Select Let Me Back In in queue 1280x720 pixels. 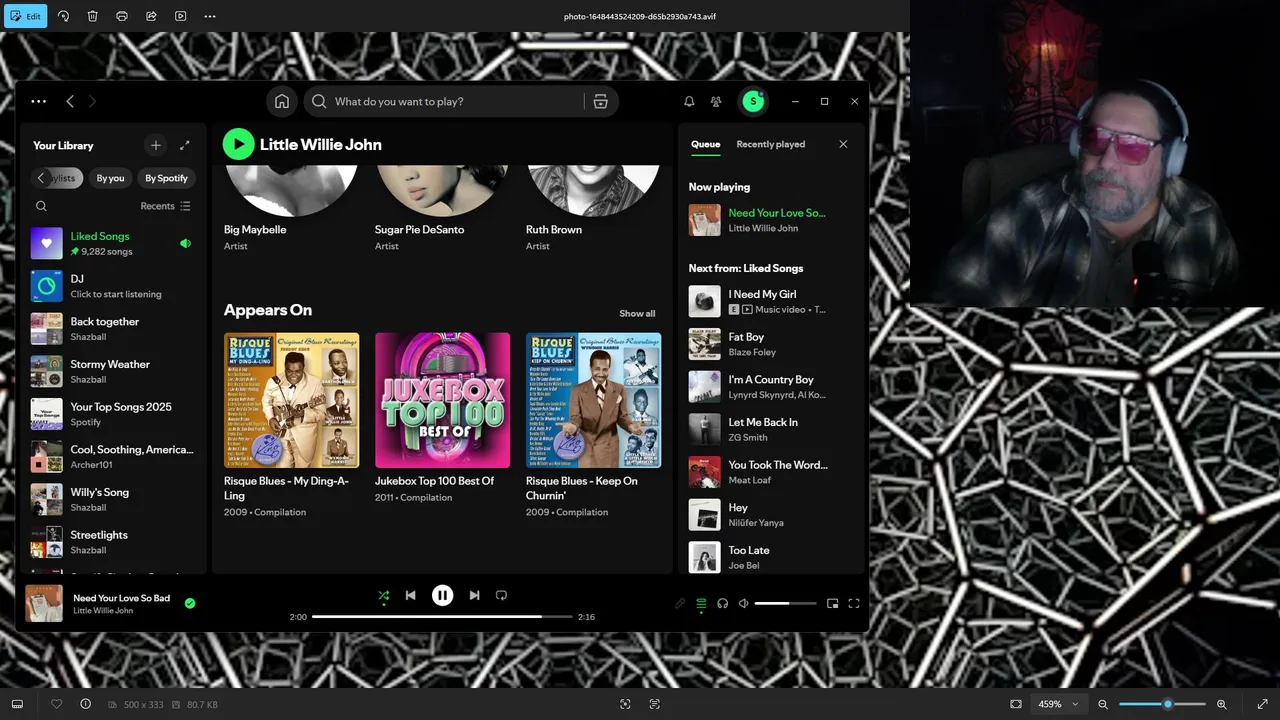(772, 429)
